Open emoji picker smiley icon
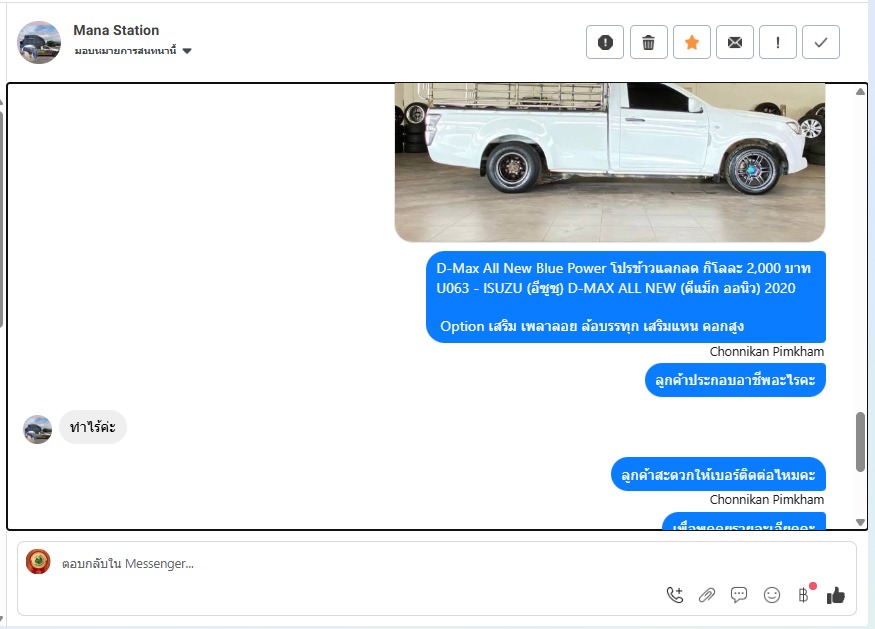The width and height of the screenshot is (875, 629). tap(772, 595)
